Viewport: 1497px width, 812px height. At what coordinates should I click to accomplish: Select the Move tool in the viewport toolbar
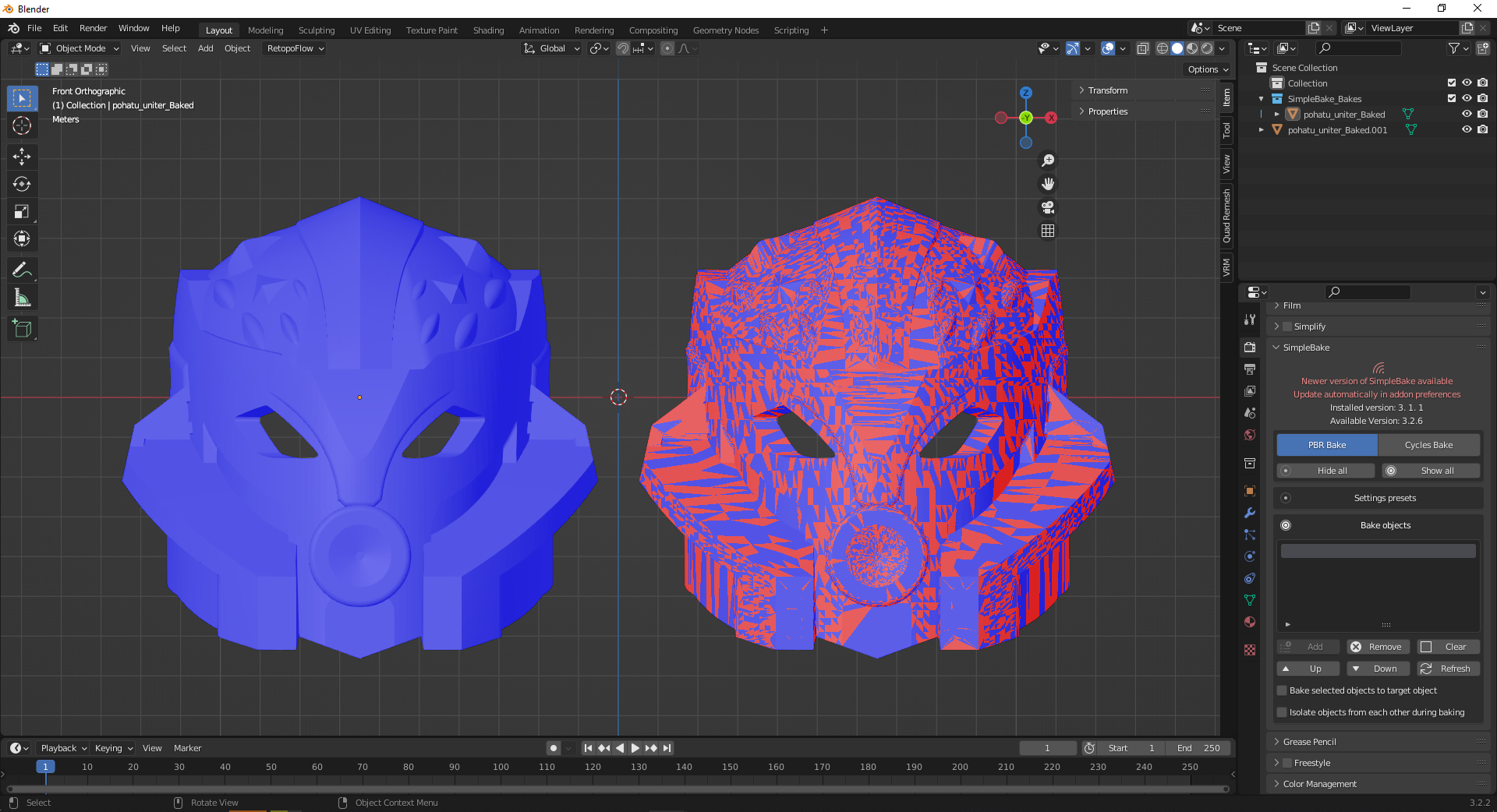[22, 157]
